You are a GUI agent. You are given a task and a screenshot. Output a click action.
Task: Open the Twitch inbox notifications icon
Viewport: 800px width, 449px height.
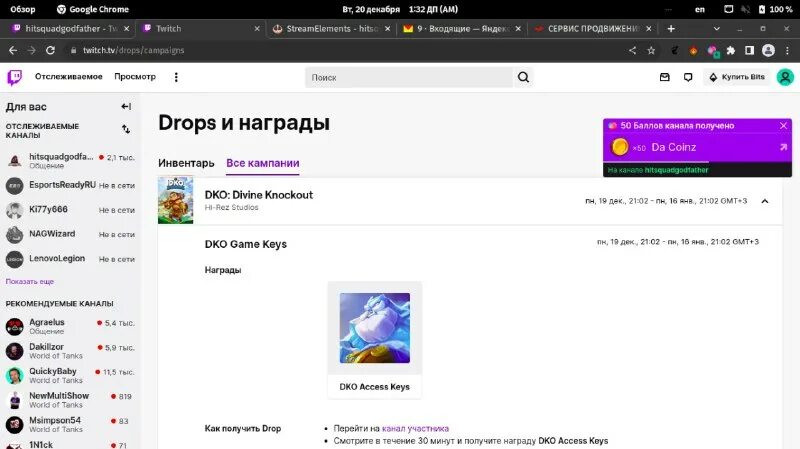tap(664, 77)
